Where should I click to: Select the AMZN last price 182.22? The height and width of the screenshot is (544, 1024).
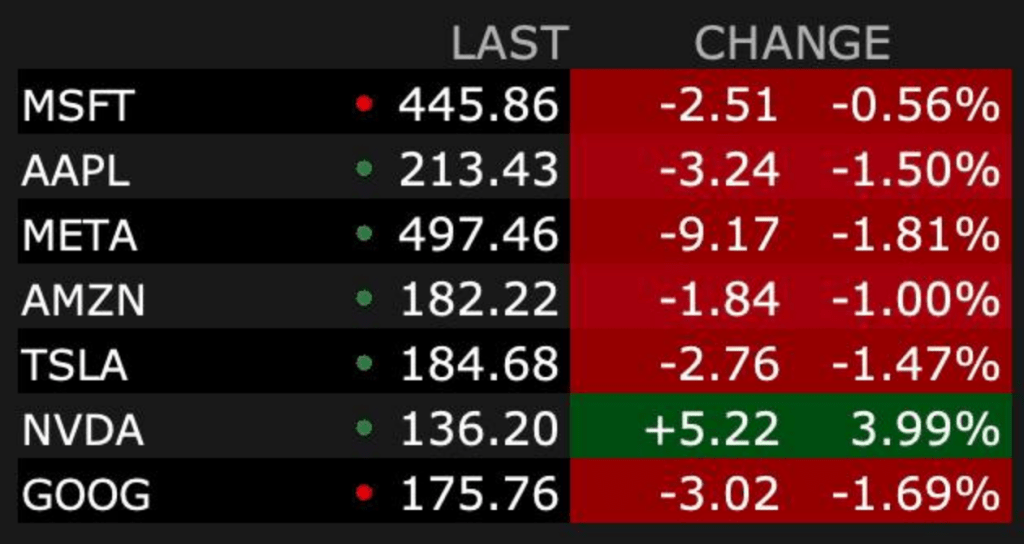479,300
